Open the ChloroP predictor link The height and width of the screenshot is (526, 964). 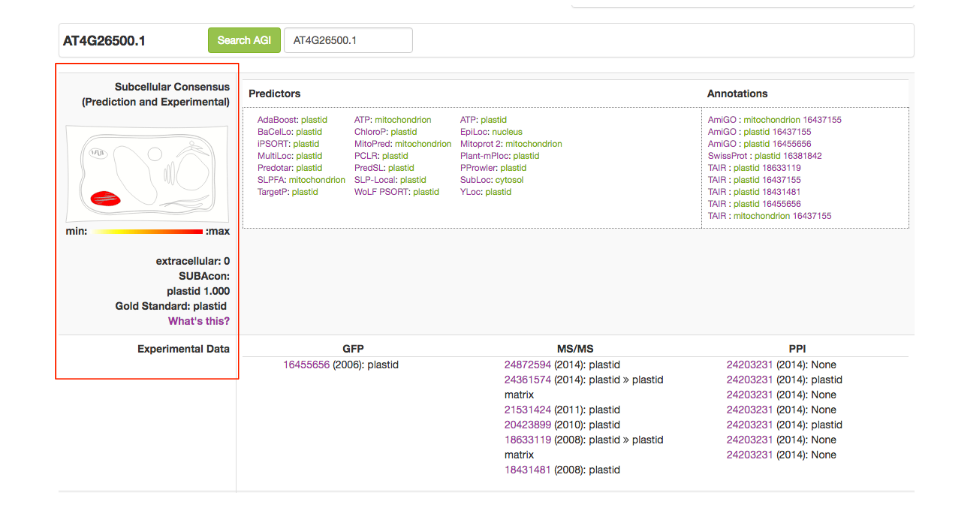[x=370, y=132]
